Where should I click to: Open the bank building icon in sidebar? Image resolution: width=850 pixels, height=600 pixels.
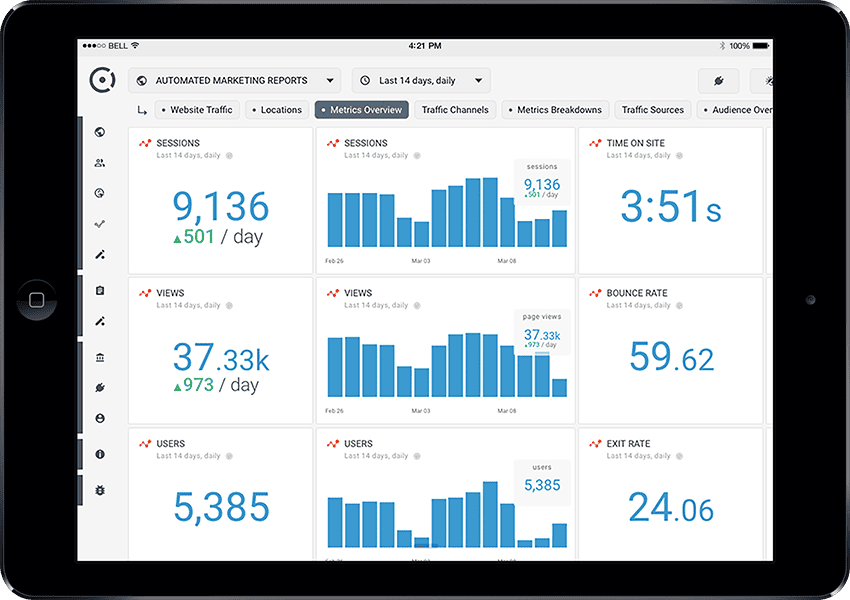pyautogui.click(x=100, y=357)
